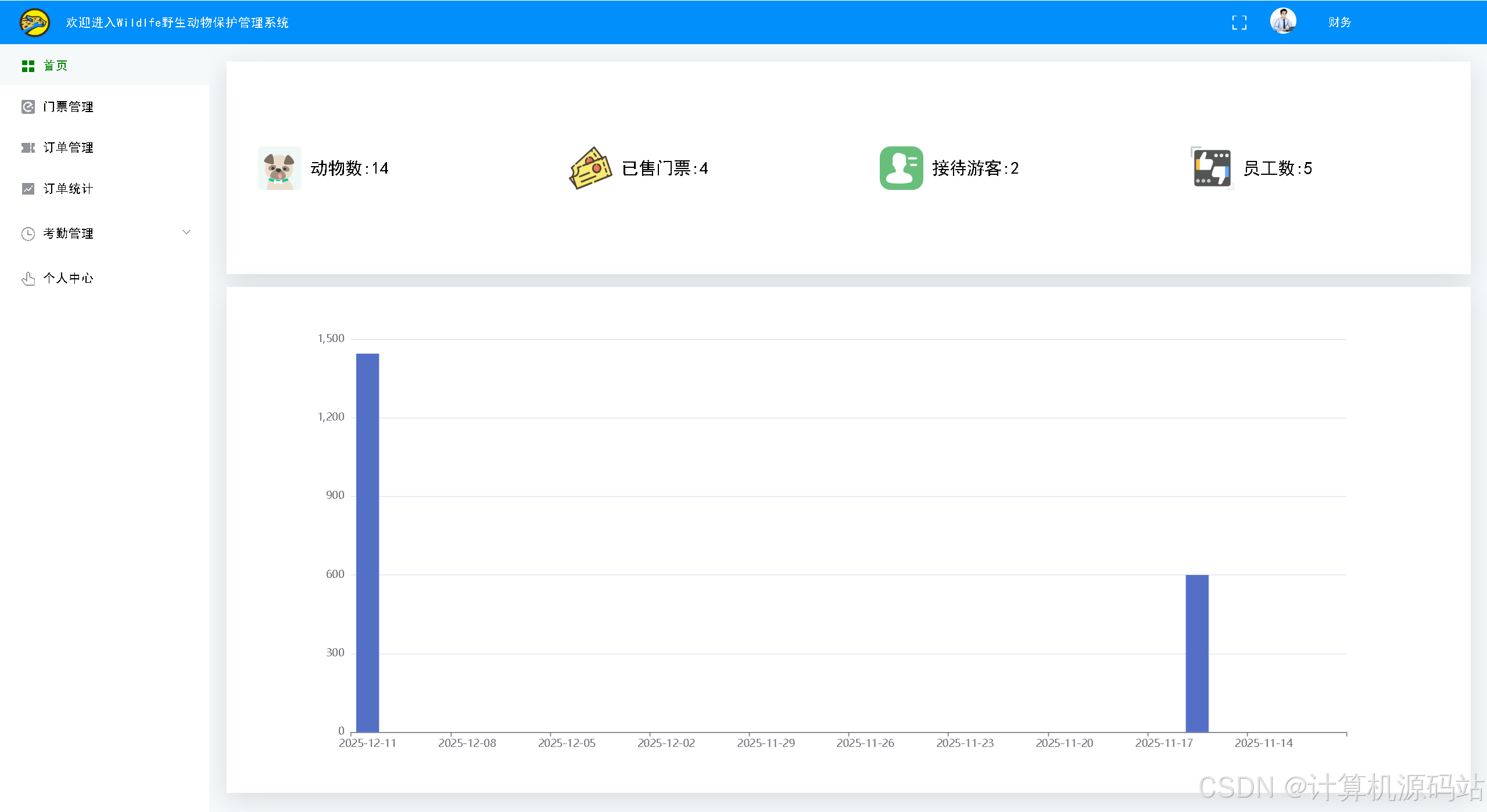
Task: Click the 2025-12-08 axis label
Action: click(x=467, y=743)
